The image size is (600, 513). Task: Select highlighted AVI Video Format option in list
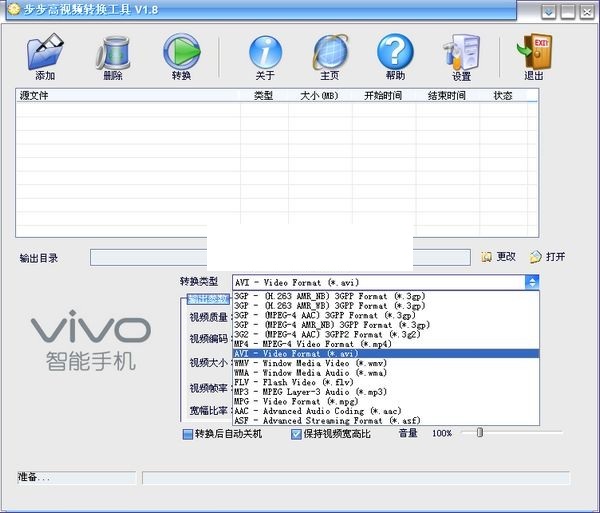tap(386, 353)
